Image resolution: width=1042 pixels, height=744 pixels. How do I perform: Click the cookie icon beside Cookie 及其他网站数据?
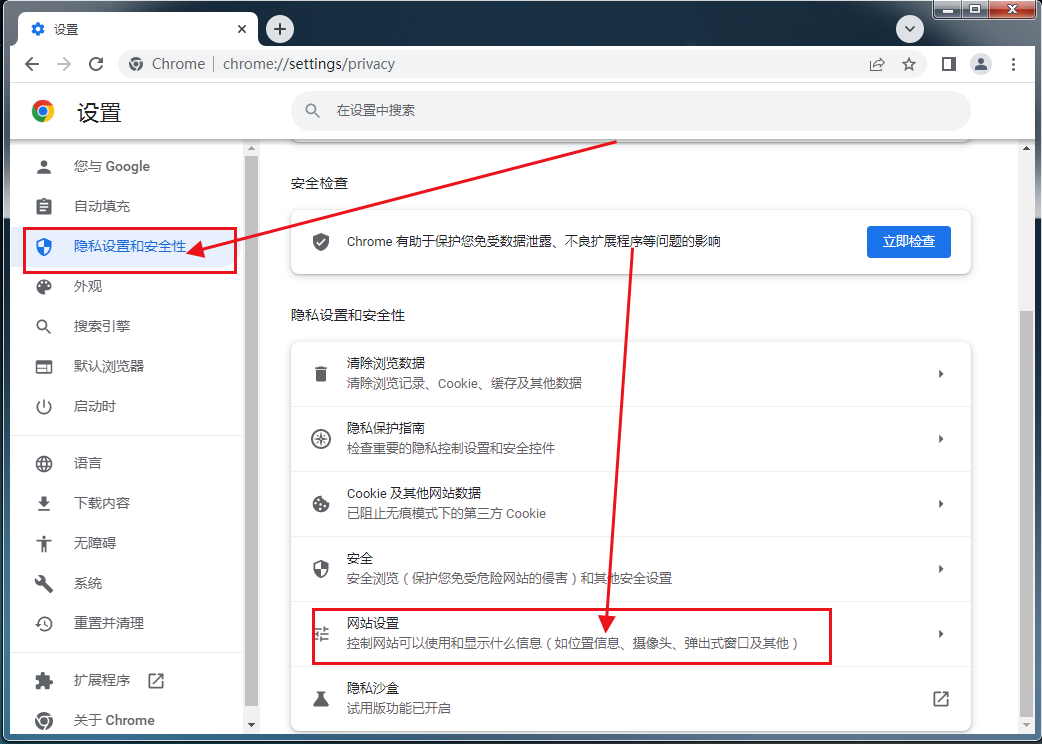[x=321, y=504]
